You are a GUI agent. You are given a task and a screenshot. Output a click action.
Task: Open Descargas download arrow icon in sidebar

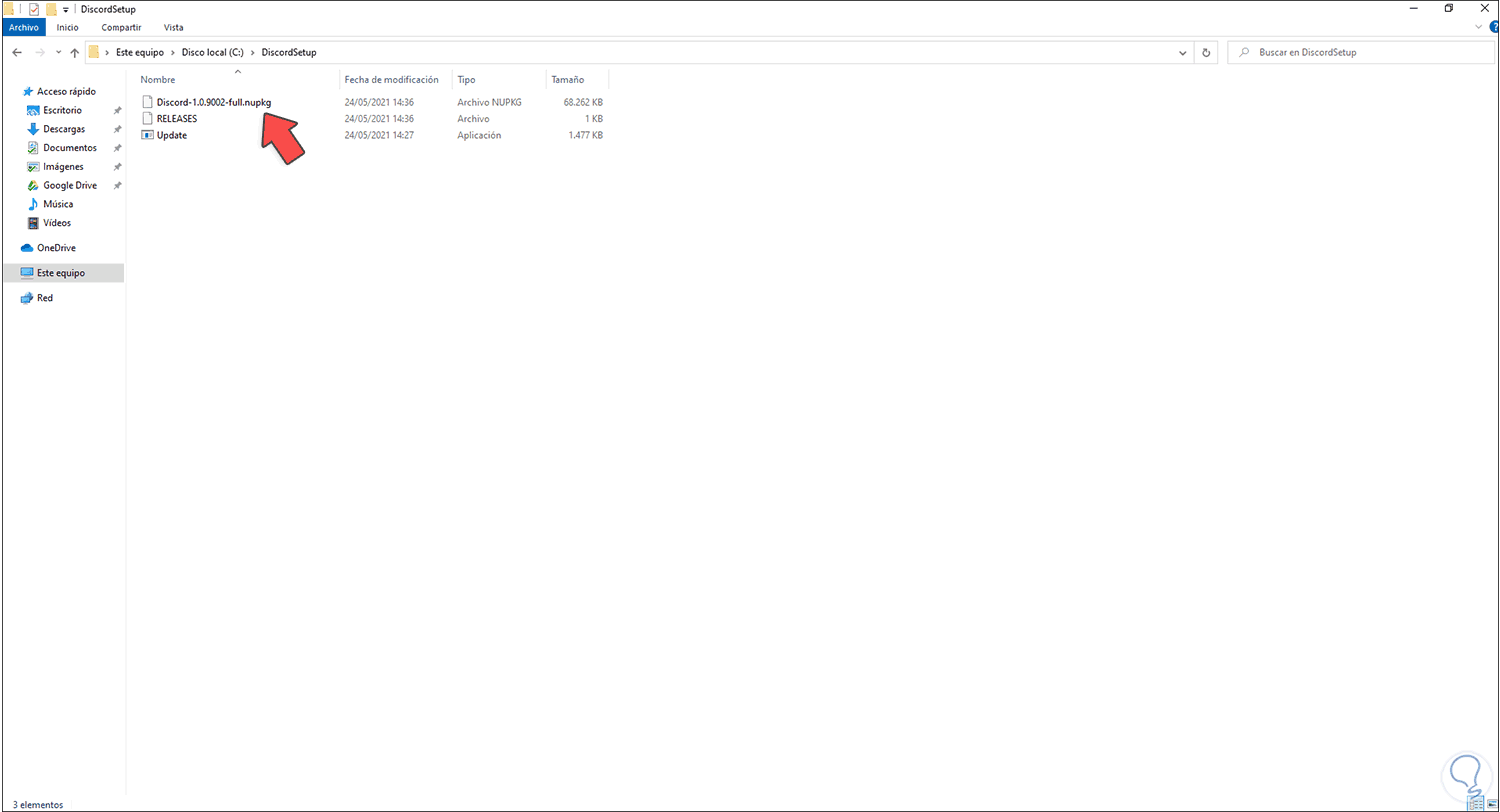33,129
